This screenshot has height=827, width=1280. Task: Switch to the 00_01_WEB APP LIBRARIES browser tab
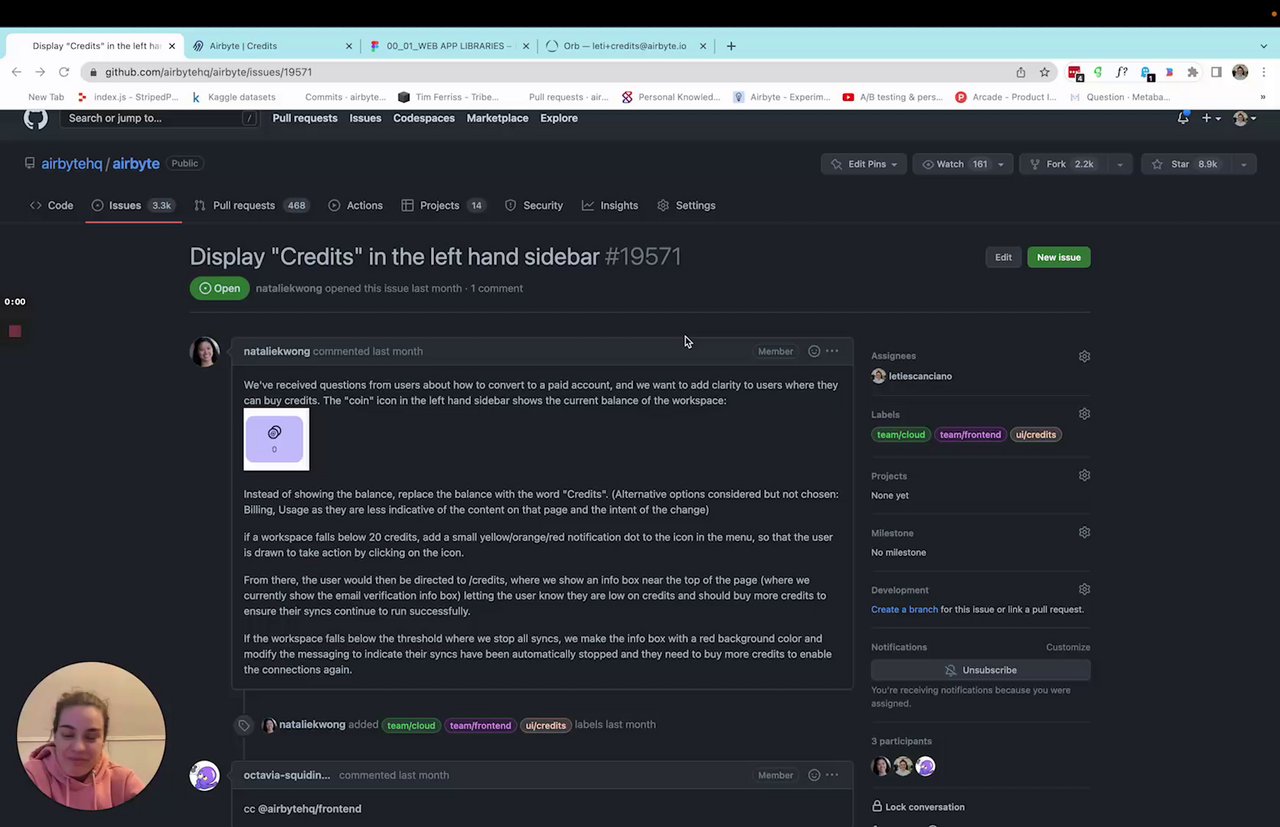[x=448, y=46]
